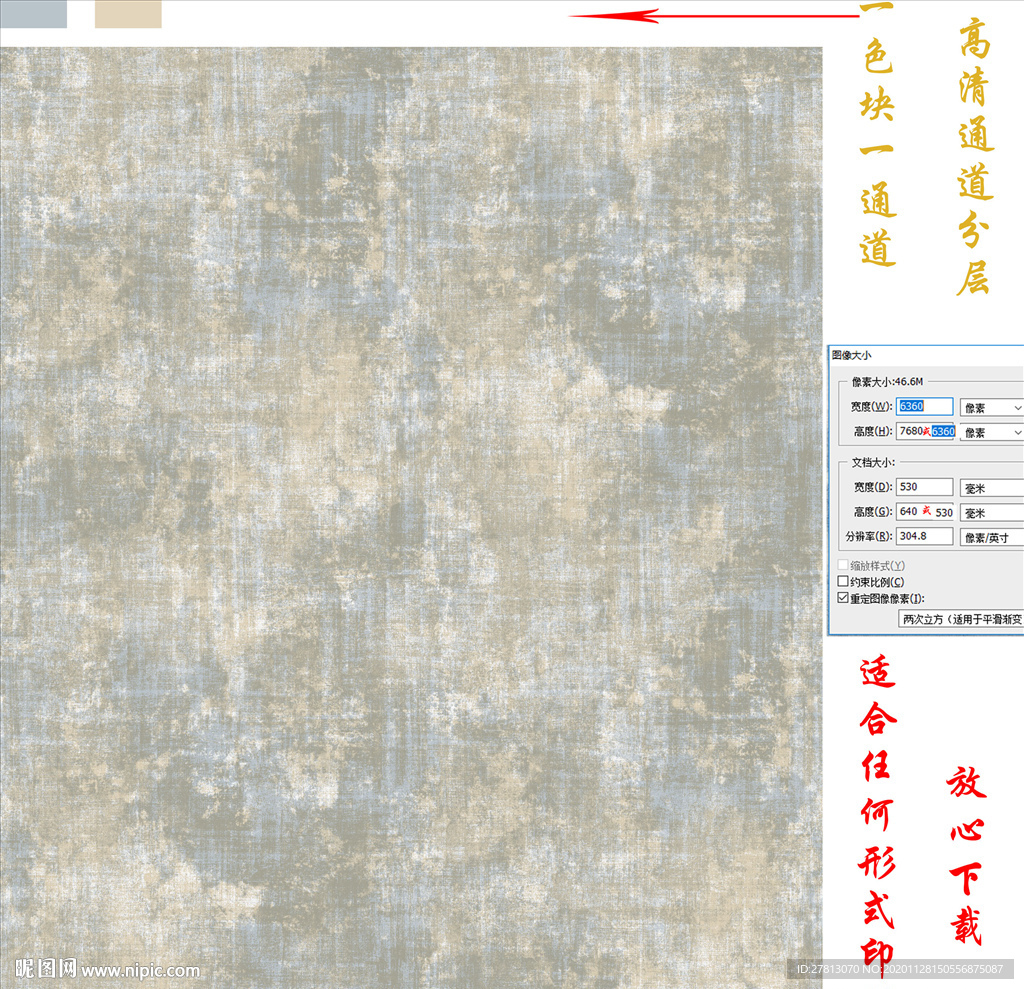
Task: Select the blue-gray color swatch
Action: tap(33, 14)
